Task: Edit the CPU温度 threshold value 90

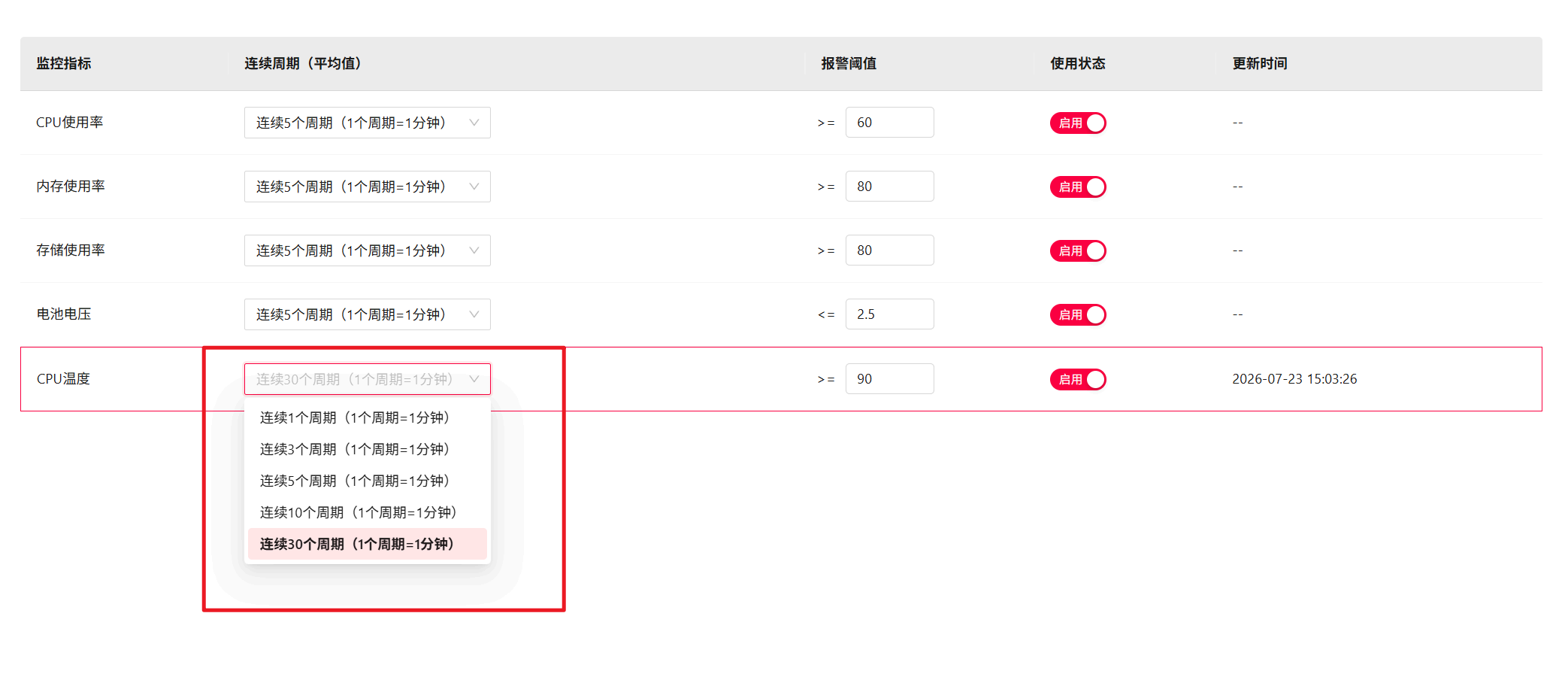Action: click(889, 379)
